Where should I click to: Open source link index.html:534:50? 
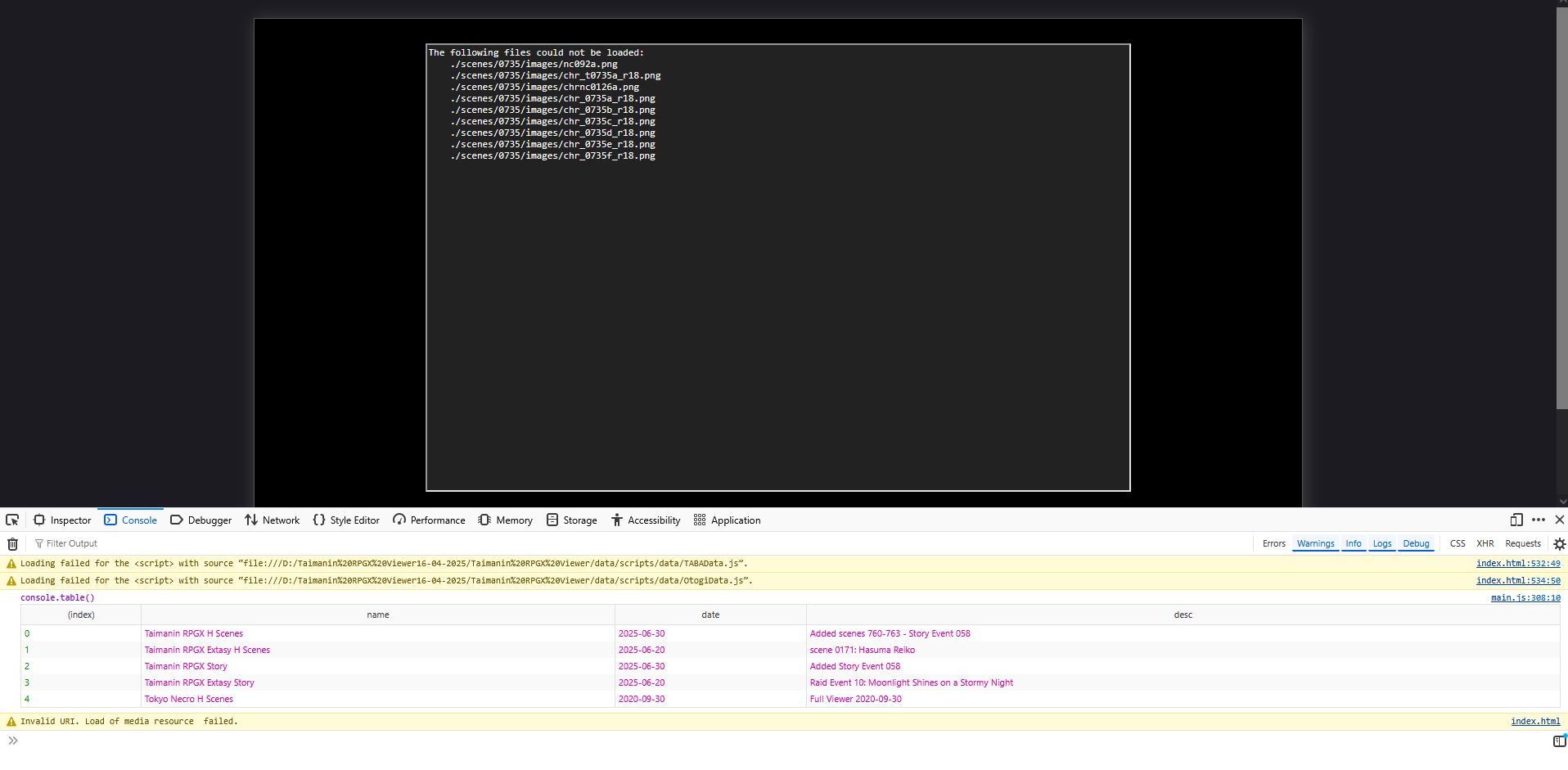click(x=1518, y=581)
